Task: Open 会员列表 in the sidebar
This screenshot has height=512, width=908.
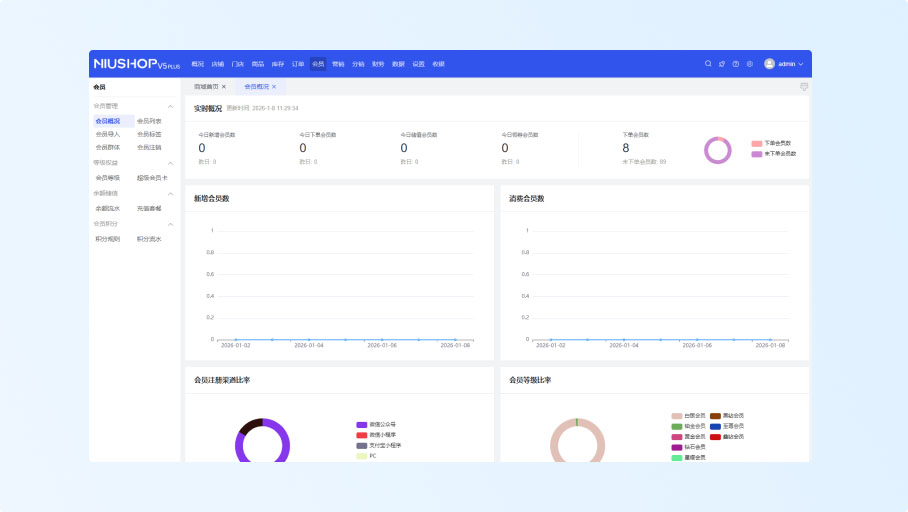Action: [x=149, y=121]
